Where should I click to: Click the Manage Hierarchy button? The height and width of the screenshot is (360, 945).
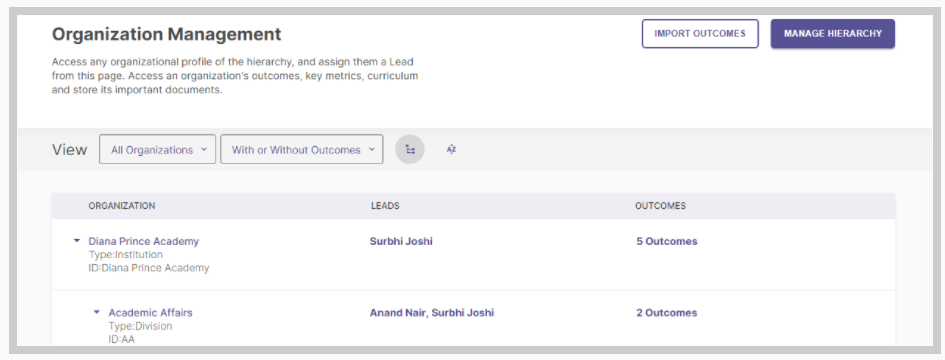(832, 33)
